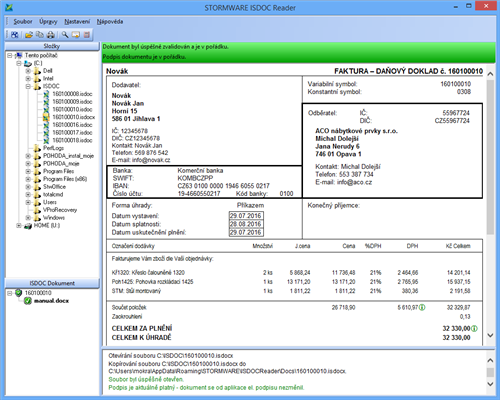Select the StwOffice folder
This screenshot has height=400, width=500.
coord(54,187)
